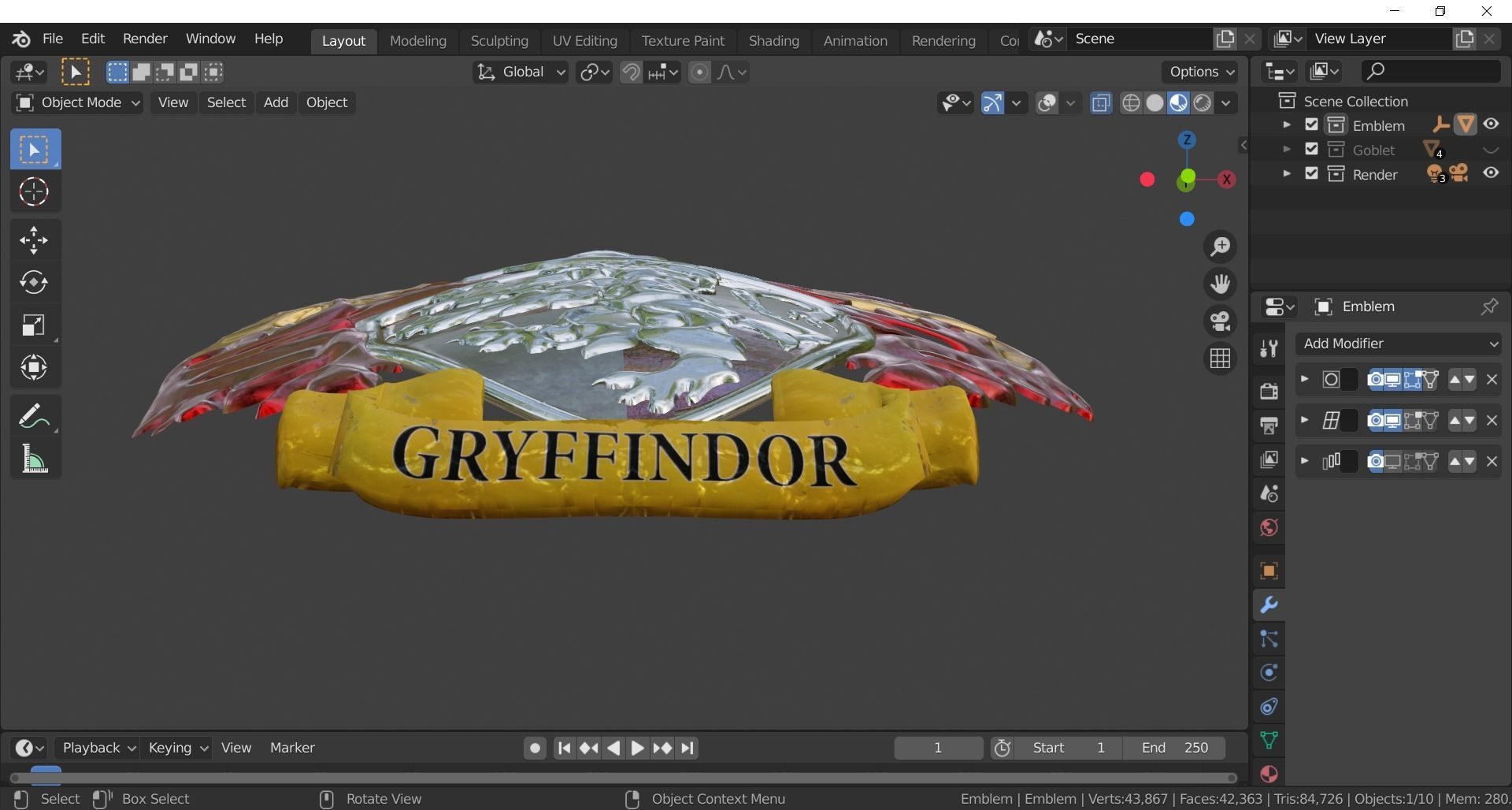This screenshot has width=1512, height=810.
Task: Toggle camera view with camera icon
Action: click(1220, 321)
